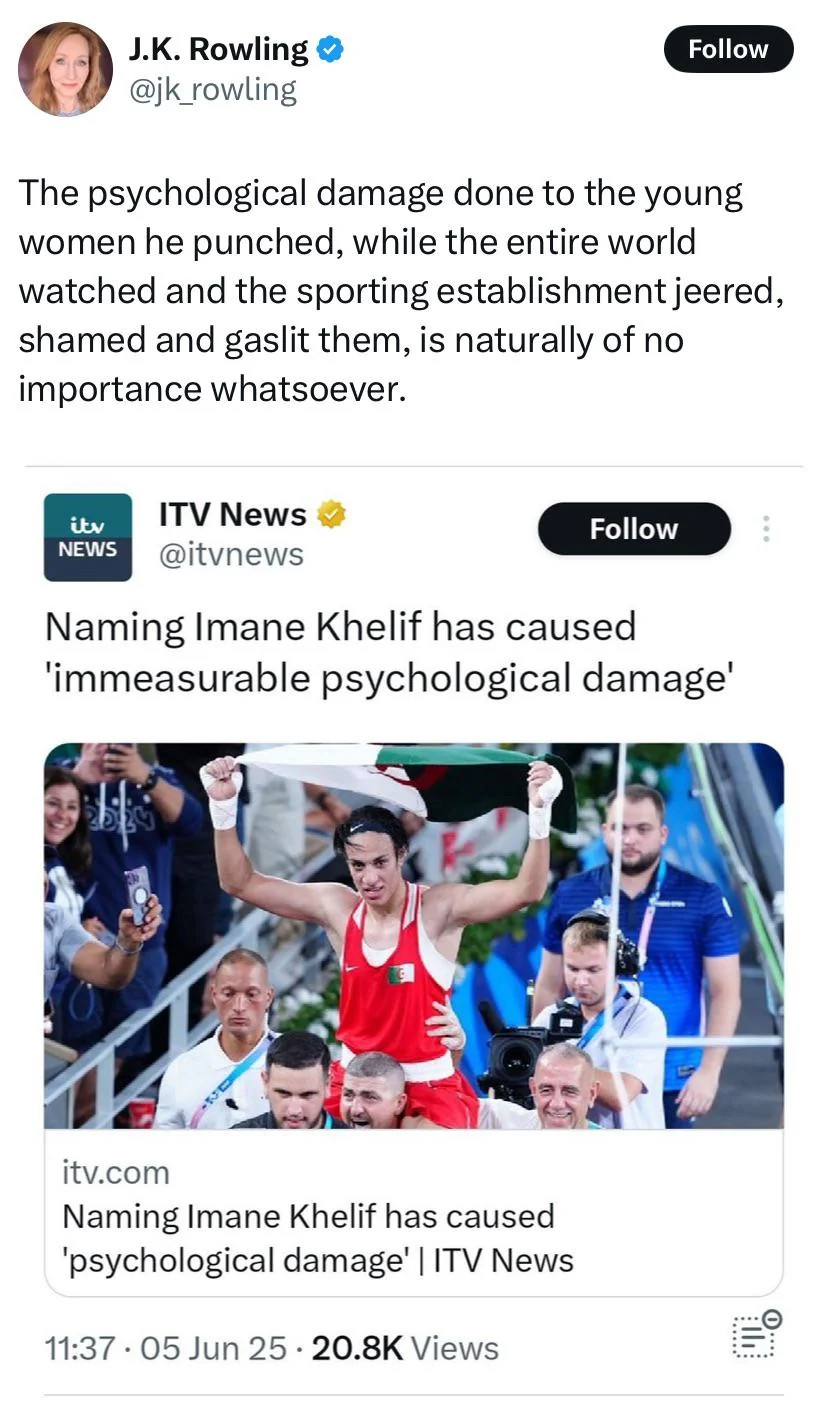The height and width of the screenshot is (1413, 828).
Task: Follow the ITV News account
Action: 634,529
